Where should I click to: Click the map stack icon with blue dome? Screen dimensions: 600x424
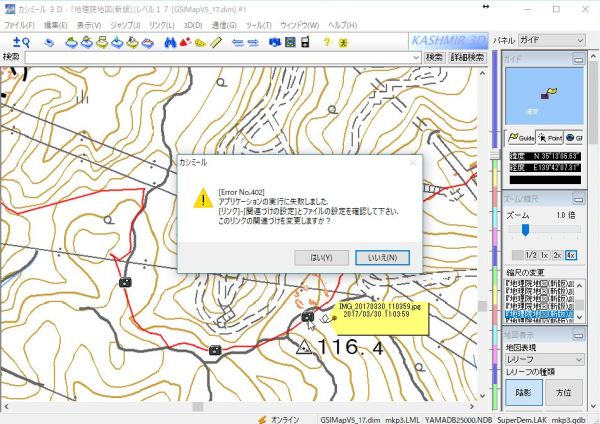point(87,42)
